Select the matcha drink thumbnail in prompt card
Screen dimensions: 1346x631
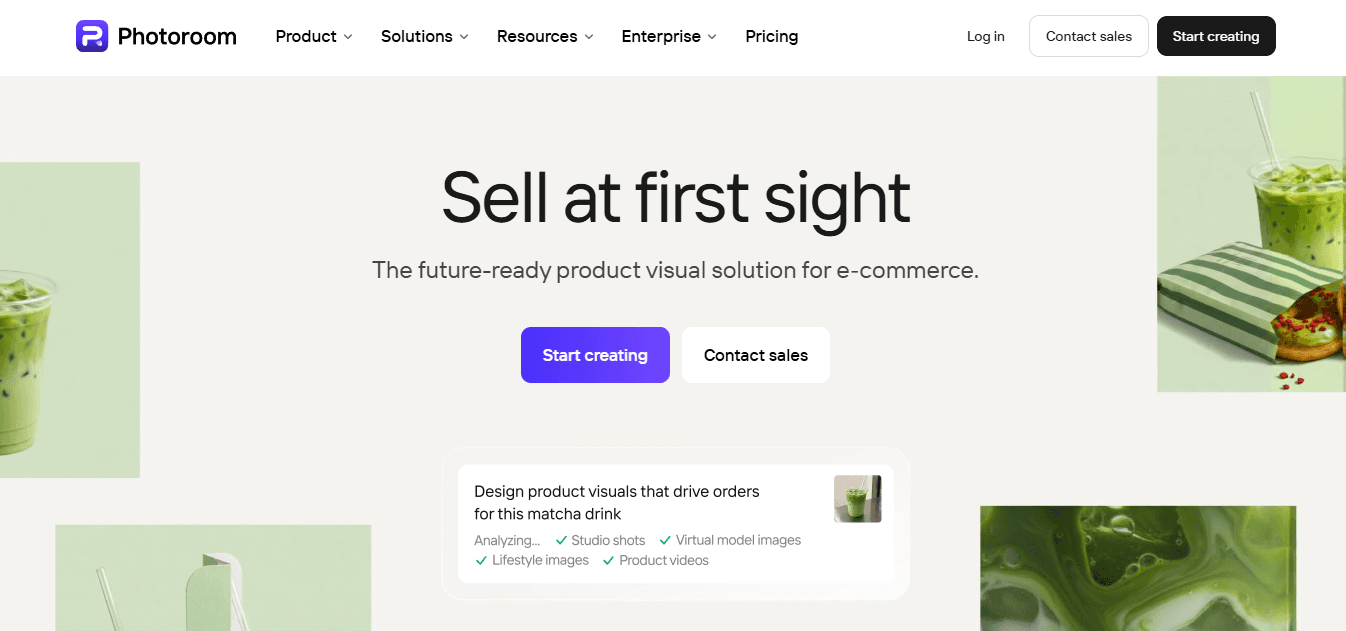tap(858, 499)
